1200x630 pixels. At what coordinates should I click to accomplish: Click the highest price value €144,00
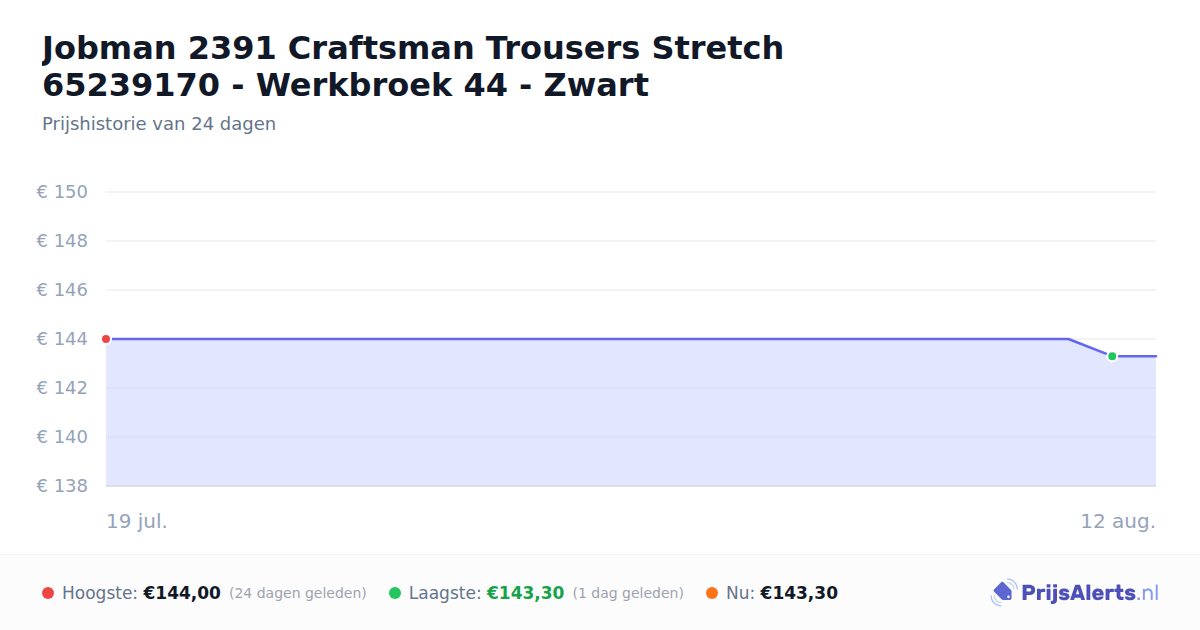click(182, 593)
